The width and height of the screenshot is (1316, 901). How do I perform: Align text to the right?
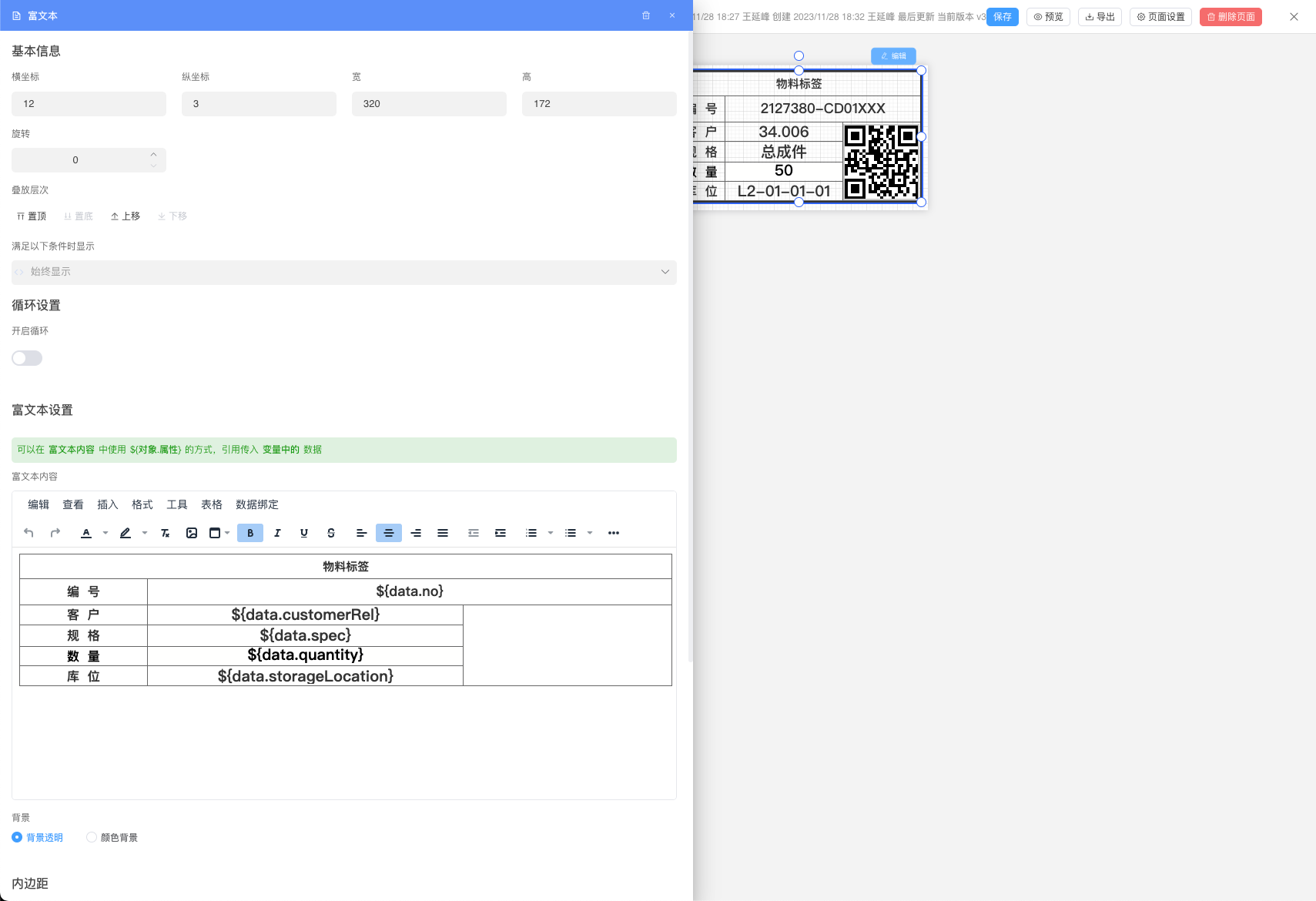point(416,533)
